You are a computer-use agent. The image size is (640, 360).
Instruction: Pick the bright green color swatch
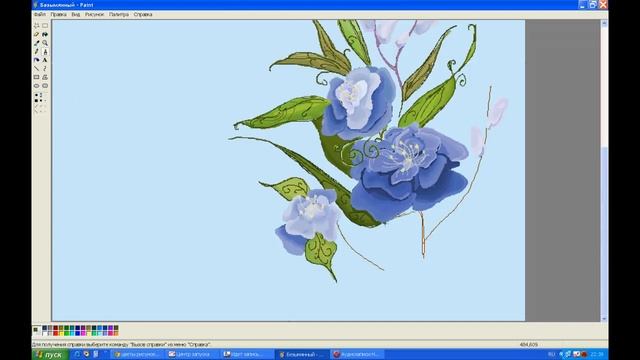point(67,333)
